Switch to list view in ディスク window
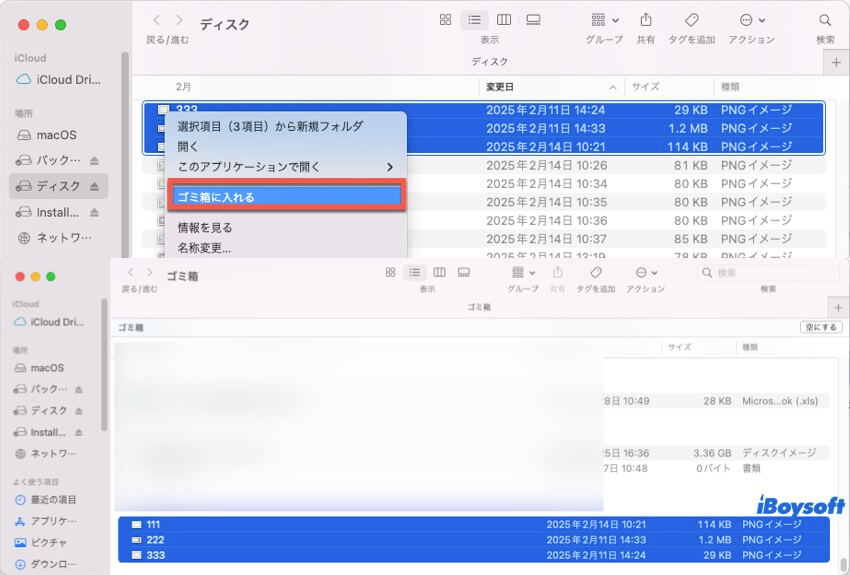850x575 pixels. tap(474, 20)
